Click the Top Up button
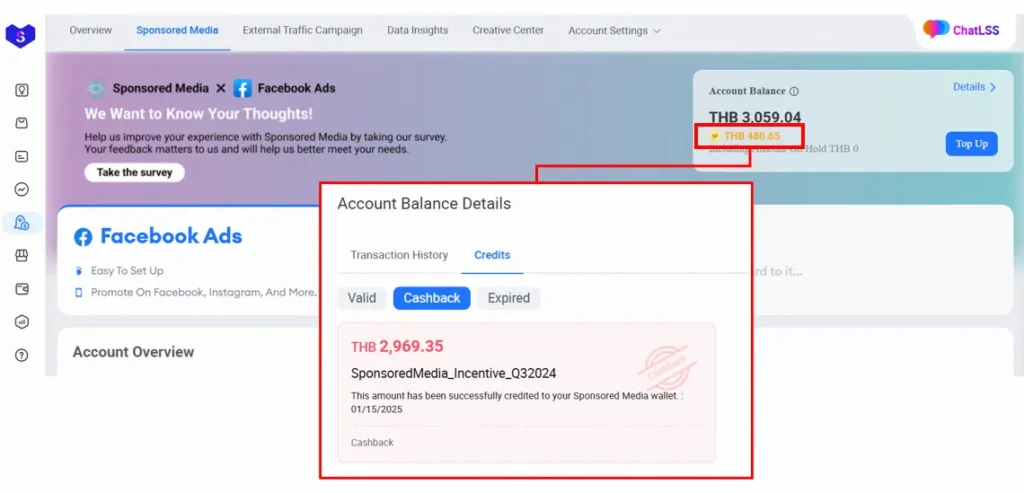The image size is (1024, 493). click(x=972, y=144)
